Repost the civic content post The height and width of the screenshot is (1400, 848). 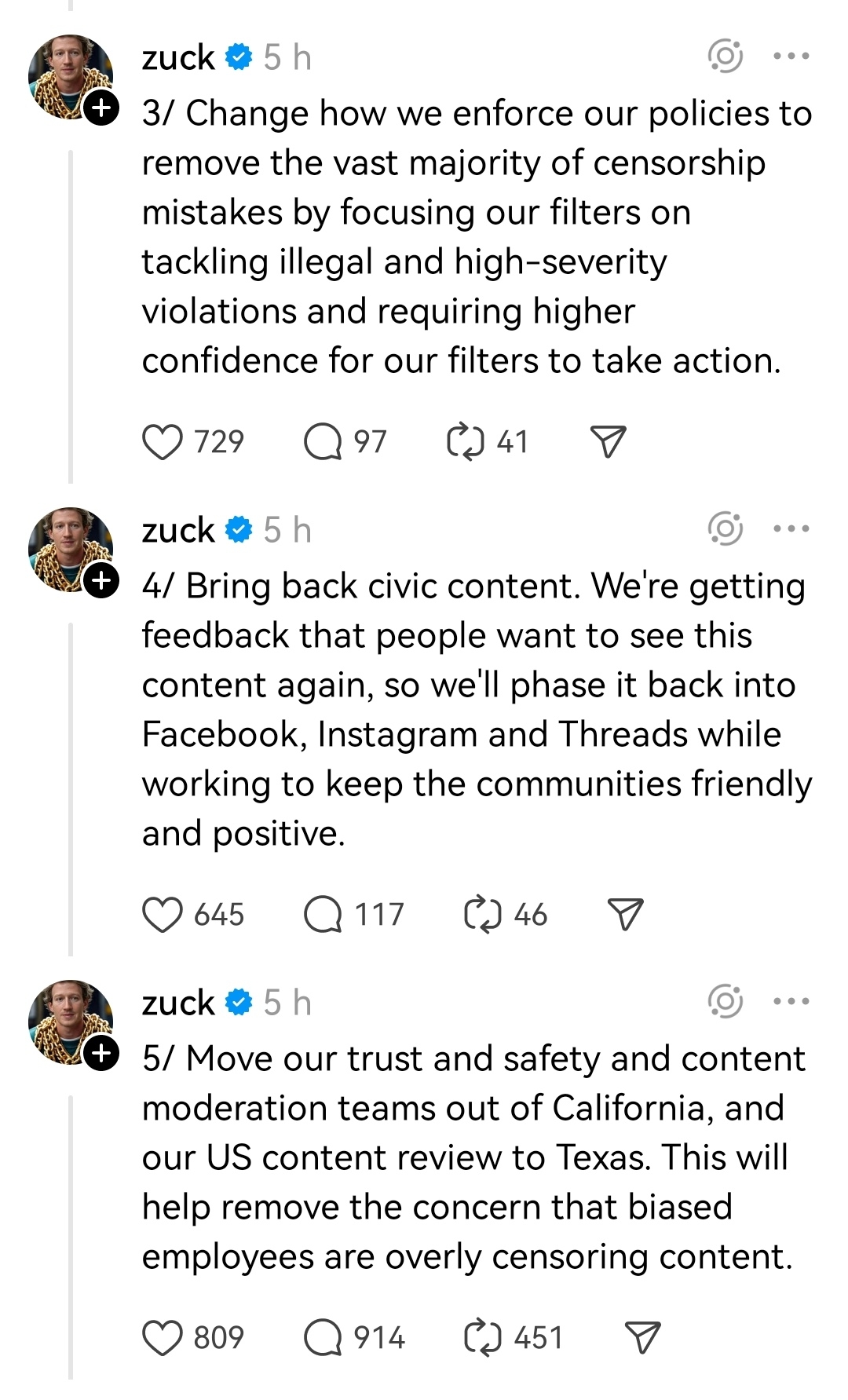483,915
